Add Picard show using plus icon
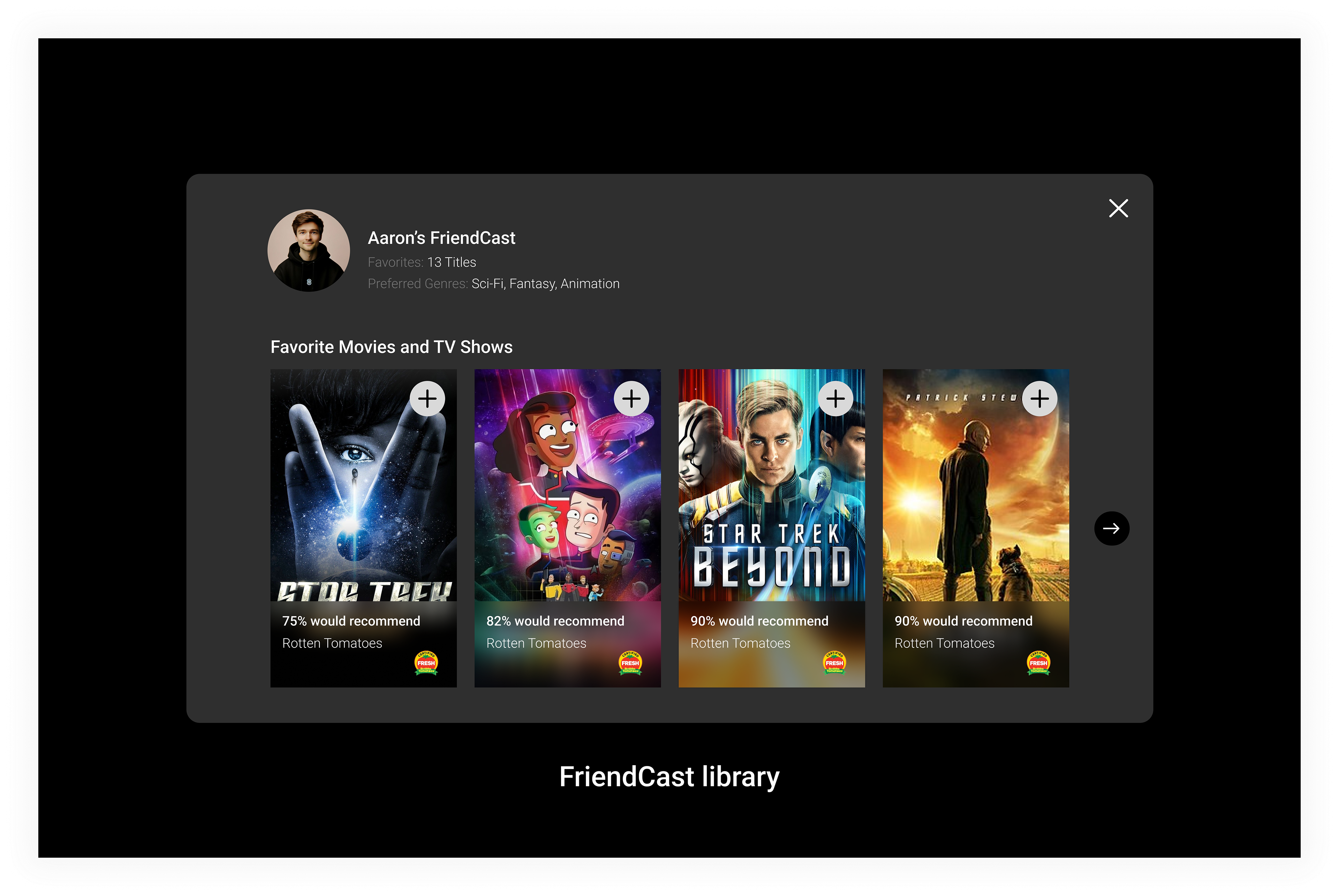Image resolution: width=1339 pixels, height=896 pixels. [x=1039, y=398]
